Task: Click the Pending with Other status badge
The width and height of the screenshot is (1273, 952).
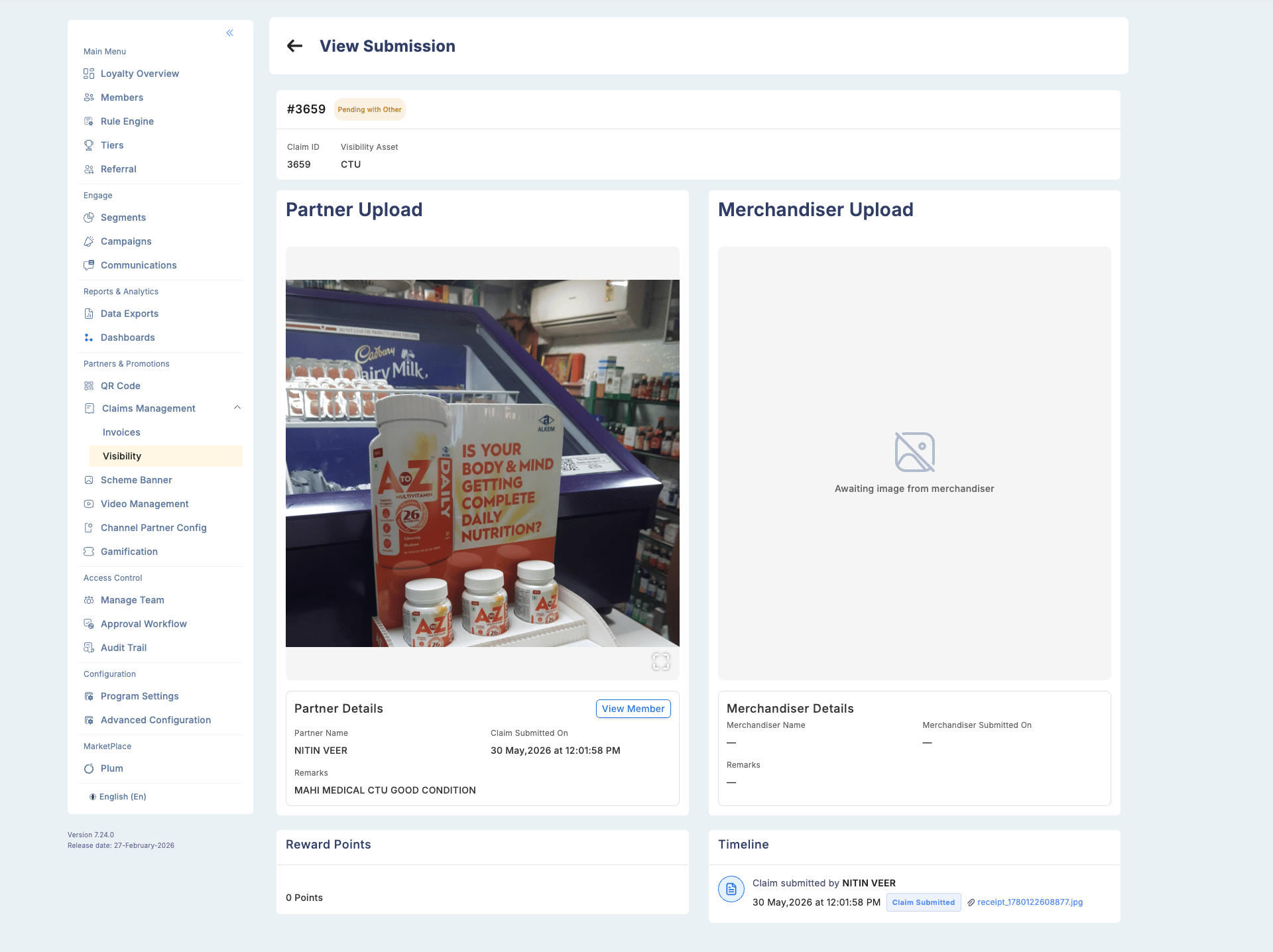Action: tap(369, 109)
